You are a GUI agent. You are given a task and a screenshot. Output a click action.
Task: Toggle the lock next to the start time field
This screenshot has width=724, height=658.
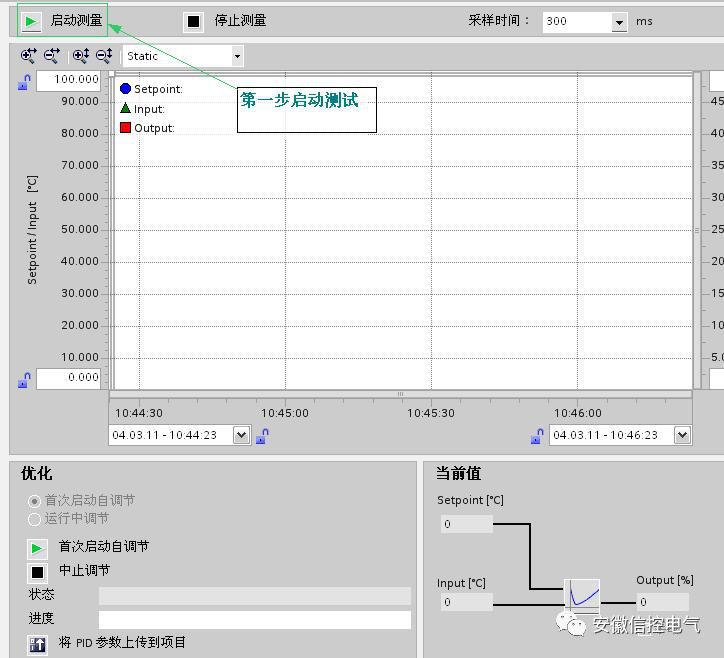262,435
